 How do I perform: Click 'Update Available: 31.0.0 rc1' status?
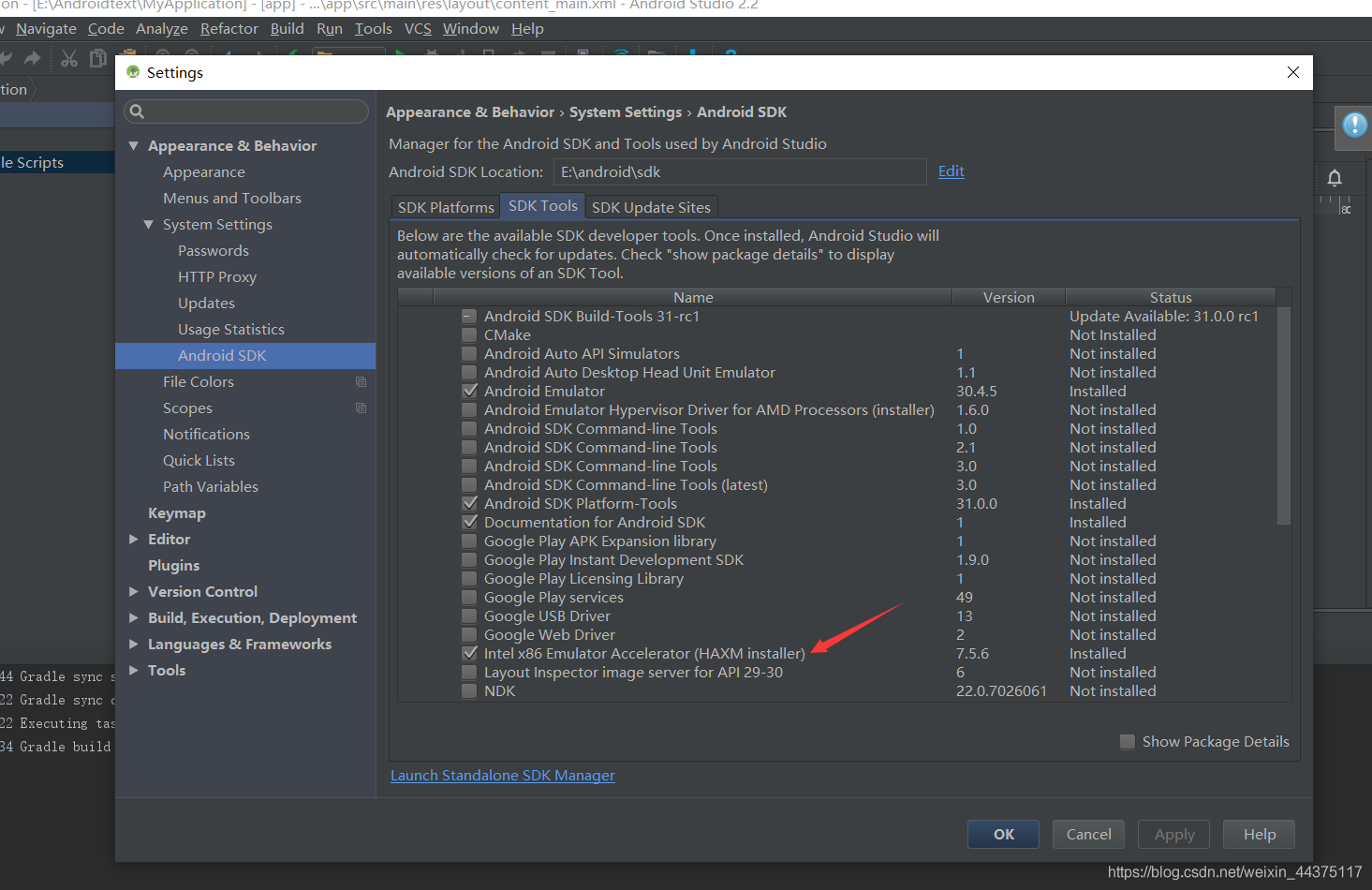point(1164,317)
